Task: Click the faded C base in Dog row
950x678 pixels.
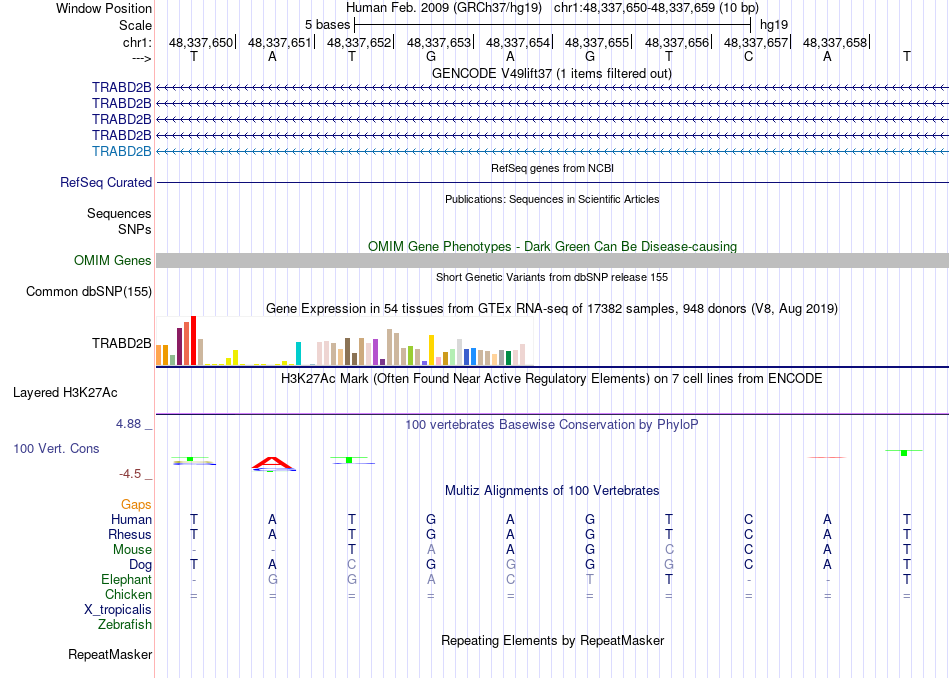Action: pyautogui.click(x=351, y=565)
